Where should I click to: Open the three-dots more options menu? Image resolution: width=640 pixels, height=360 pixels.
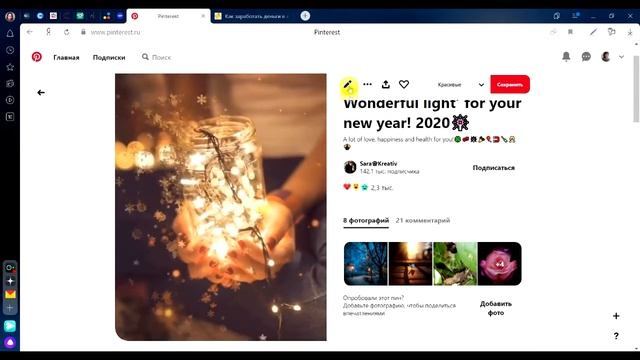[367, 84]
